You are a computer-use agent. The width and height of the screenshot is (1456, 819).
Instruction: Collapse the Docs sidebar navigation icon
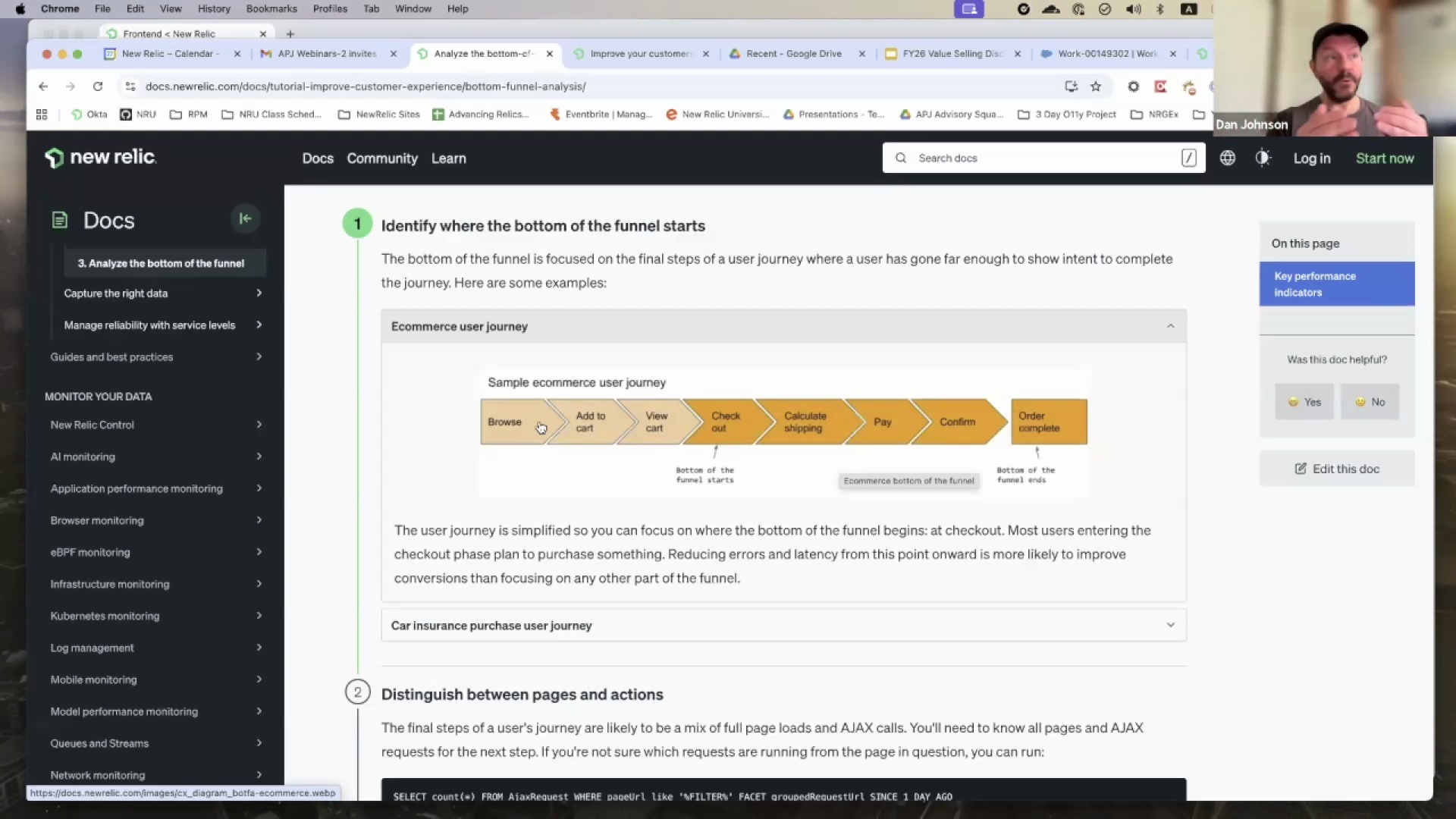pos(245,219)
